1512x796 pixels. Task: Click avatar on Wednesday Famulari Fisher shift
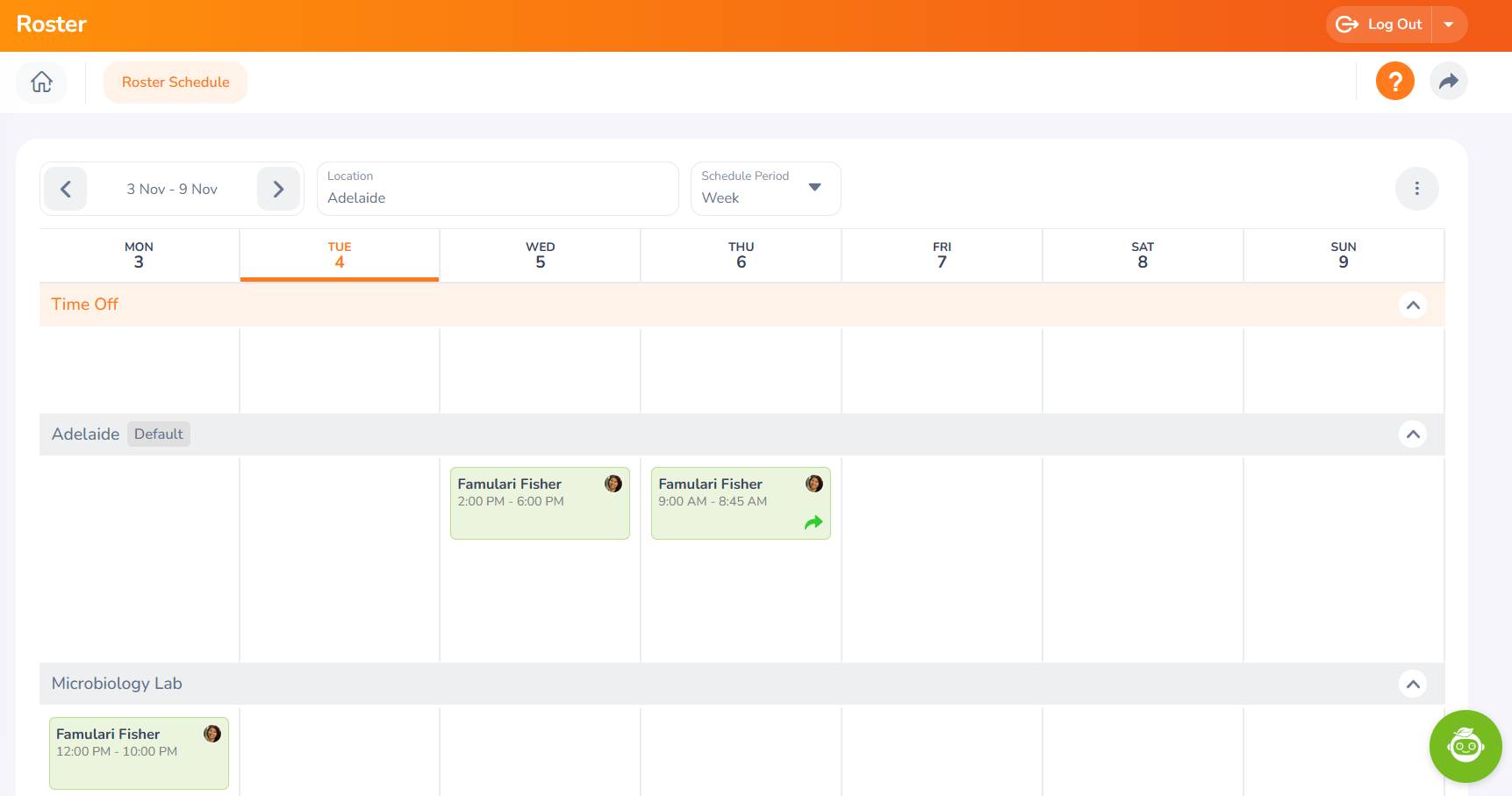click(613, 484)
